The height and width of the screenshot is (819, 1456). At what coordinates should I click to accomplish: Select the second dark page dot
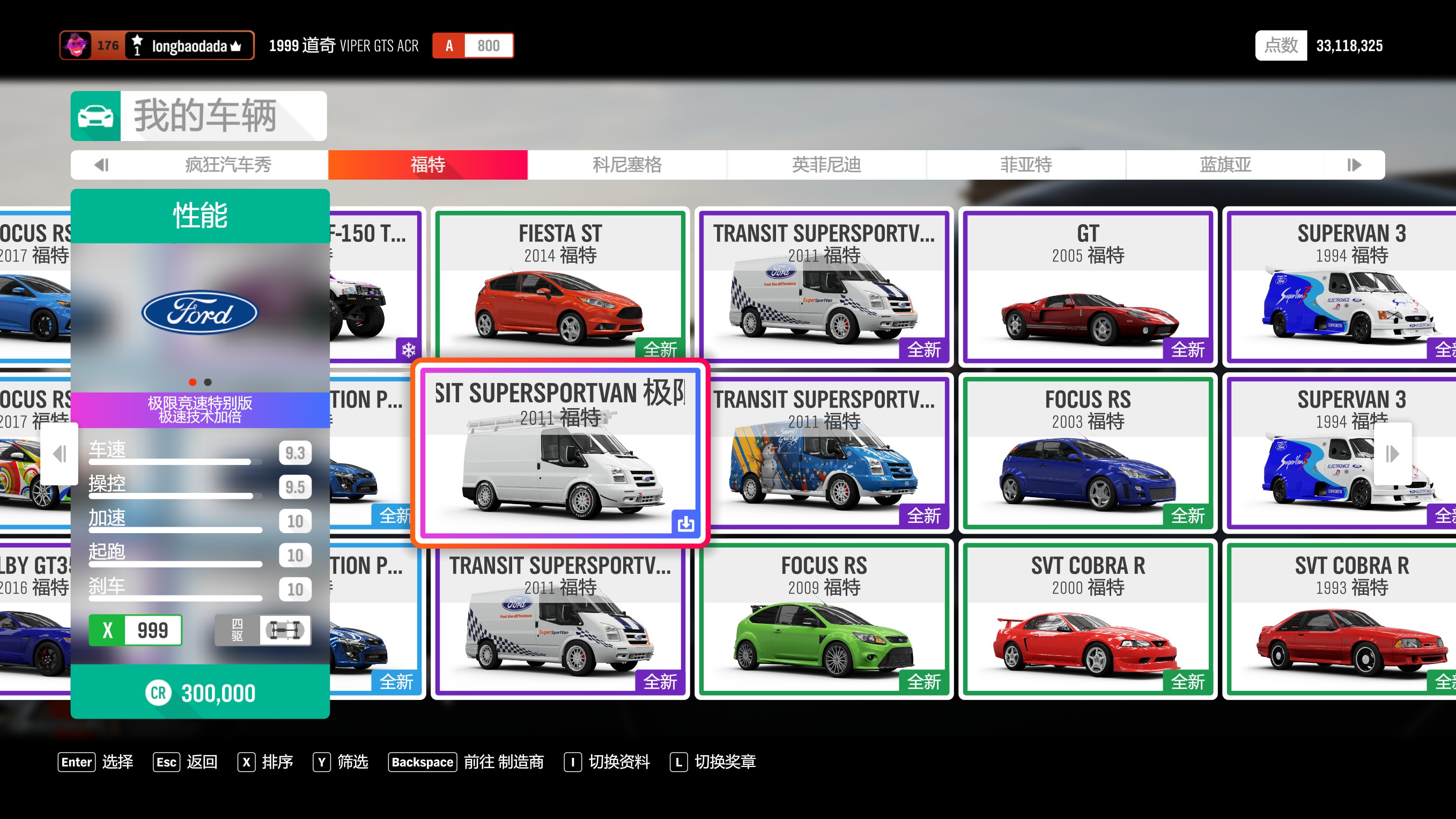click(208, 382)
